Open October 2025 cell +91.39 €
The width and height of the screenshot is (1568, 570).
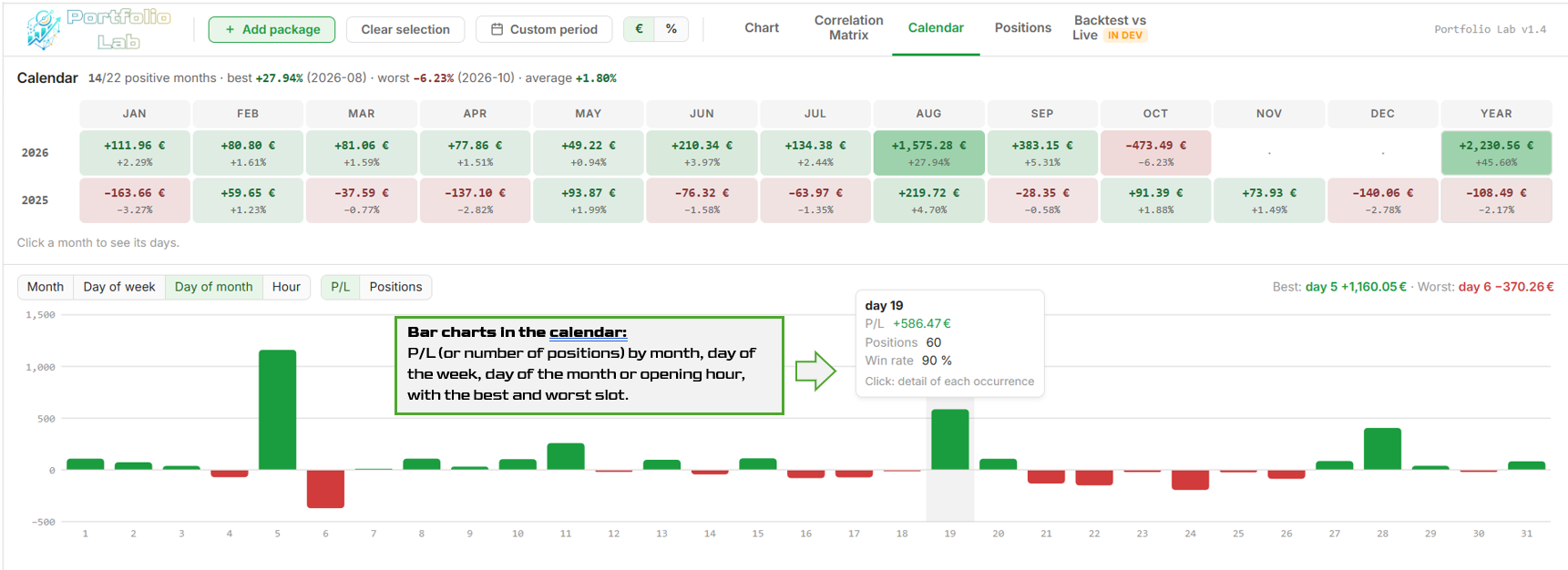coord(1155,200)
